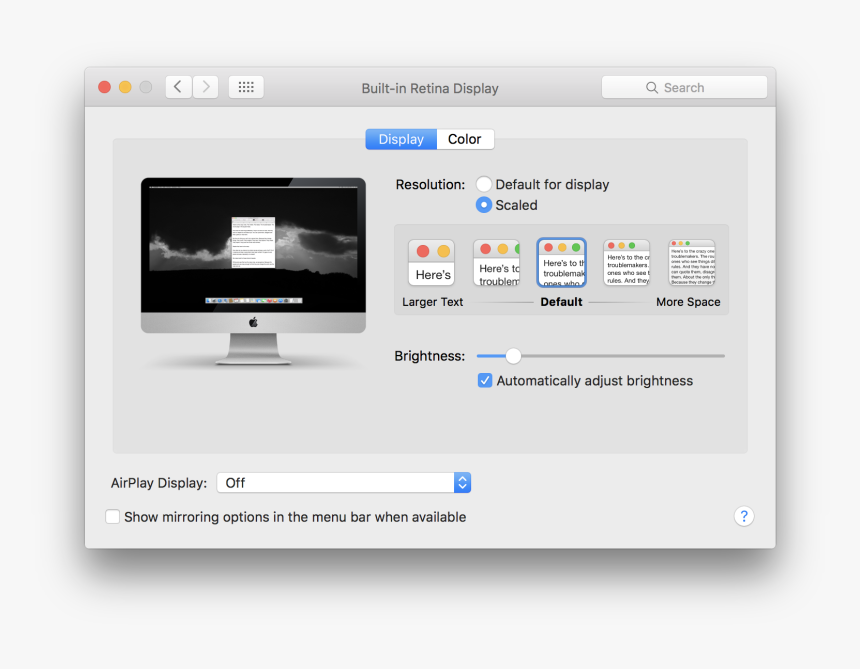Minimize the window with the yellow button

(125, 87)
